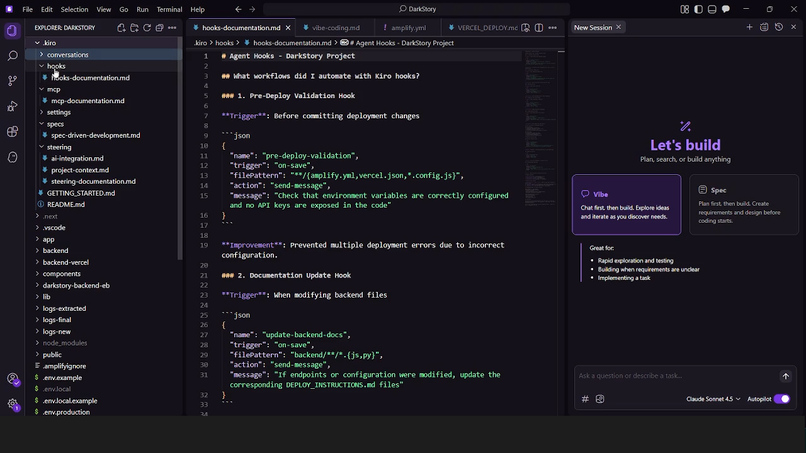Create a new file in the Explorer

(x=121, y=28)
